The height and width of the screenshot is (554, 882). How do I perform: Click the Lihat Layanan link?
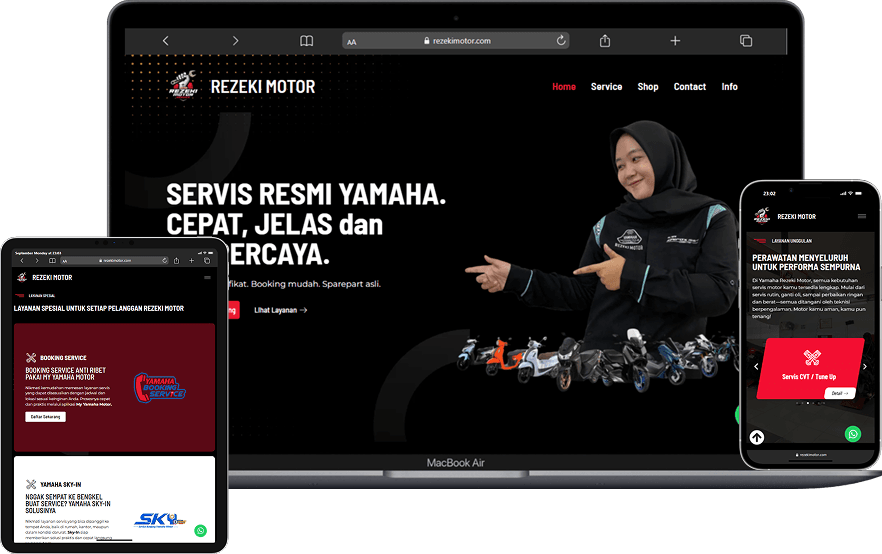tap(280, 310)
